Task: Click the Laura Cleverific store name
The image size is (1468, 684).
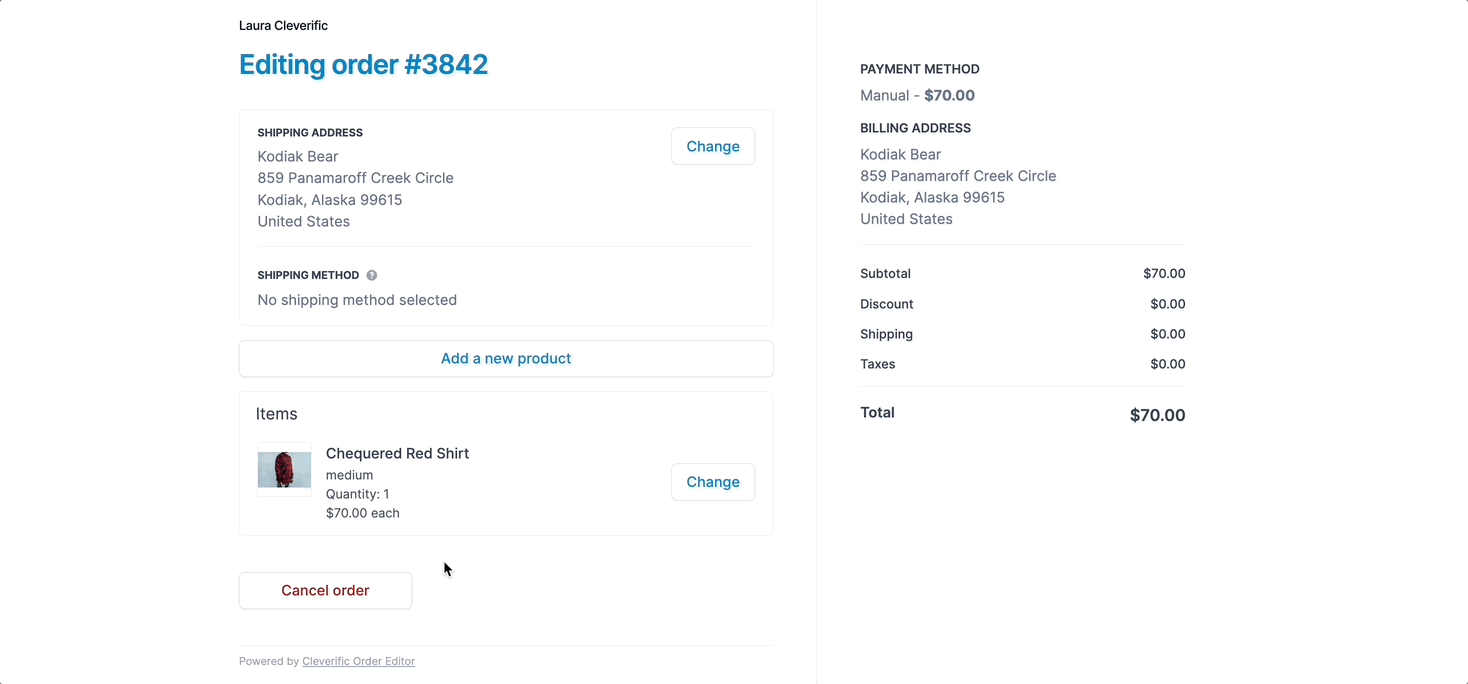Action: pos(283,26)
